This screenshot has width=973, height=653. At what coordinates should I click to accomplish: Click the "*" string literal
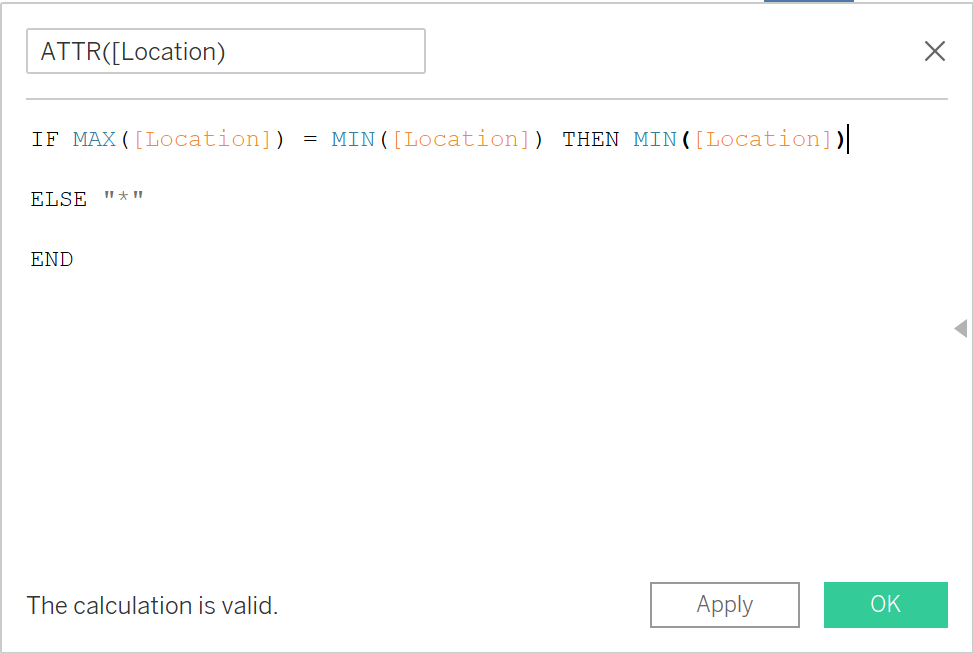coord(124,199)
